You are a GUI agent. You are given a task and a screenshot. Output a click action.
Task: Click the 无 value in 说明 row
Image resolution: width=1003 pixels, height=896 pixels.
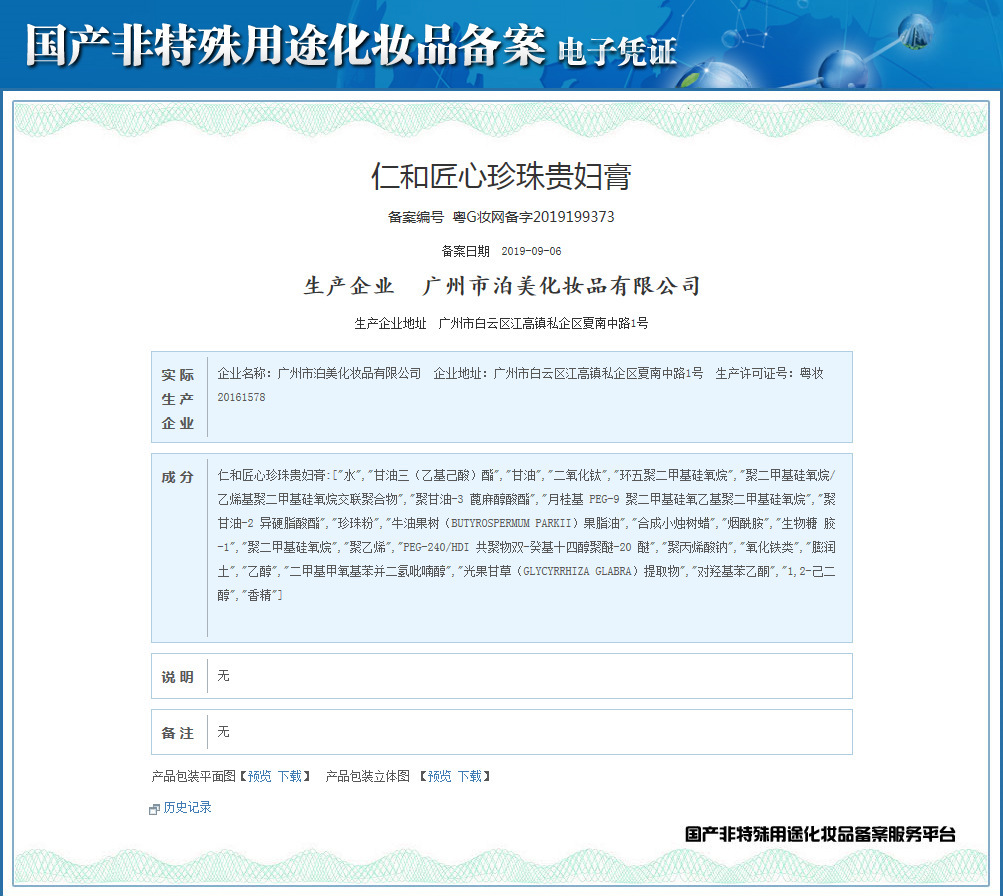pos(223,676)
